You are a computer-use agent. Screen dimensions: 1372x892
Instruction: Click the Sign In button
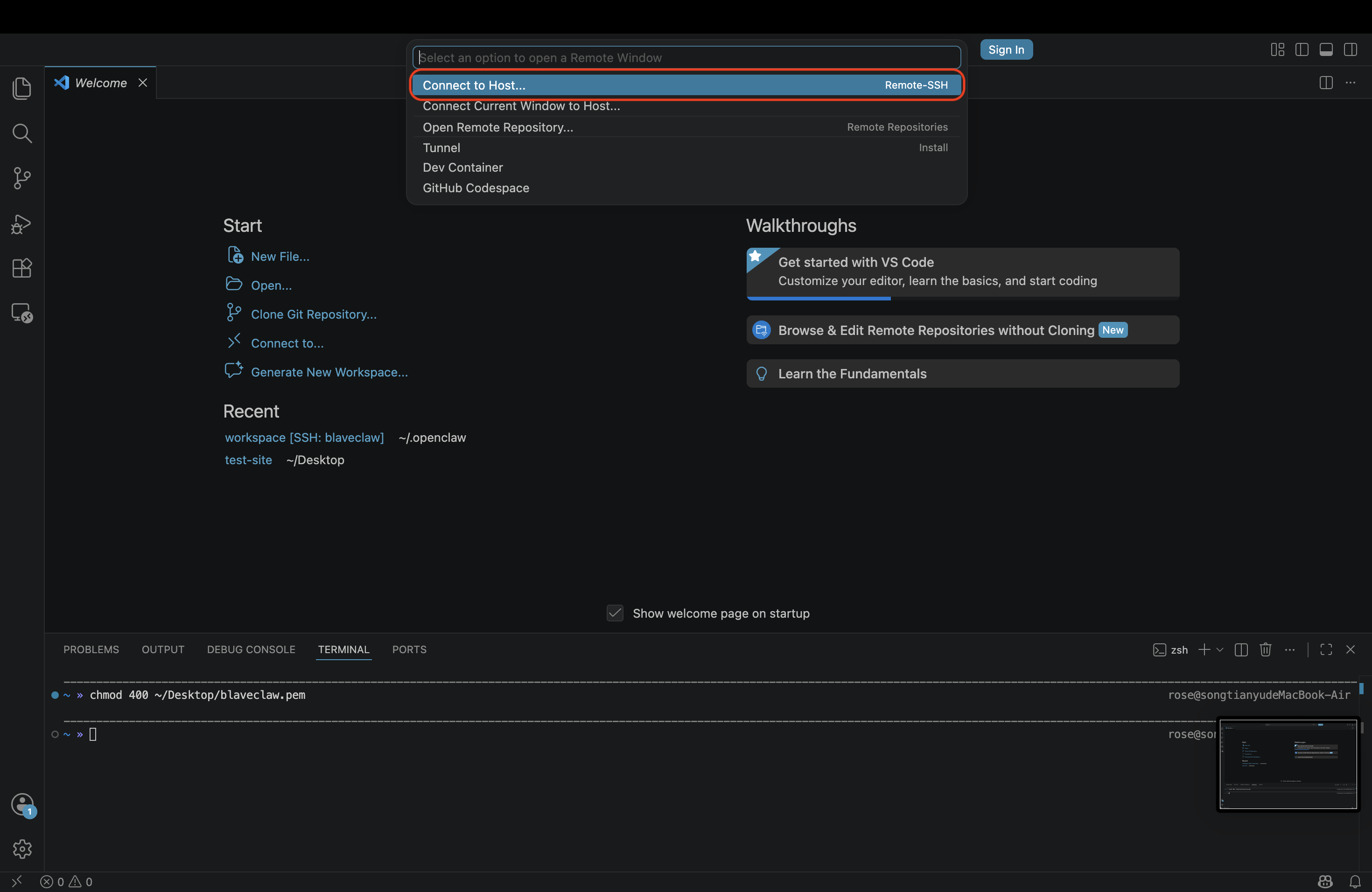1006,49
